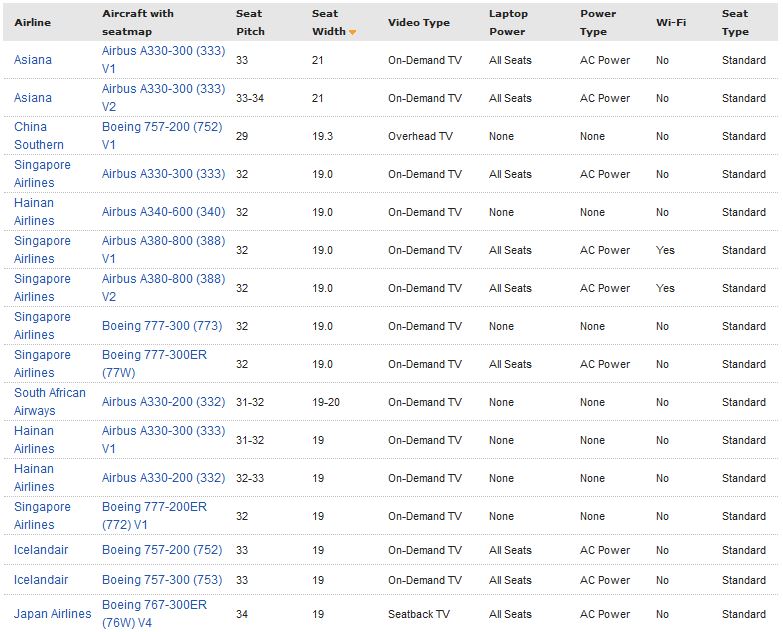Select Overhead TV video type cell
783x632 pixels.
pyautogui.click(x=420, y=136)
